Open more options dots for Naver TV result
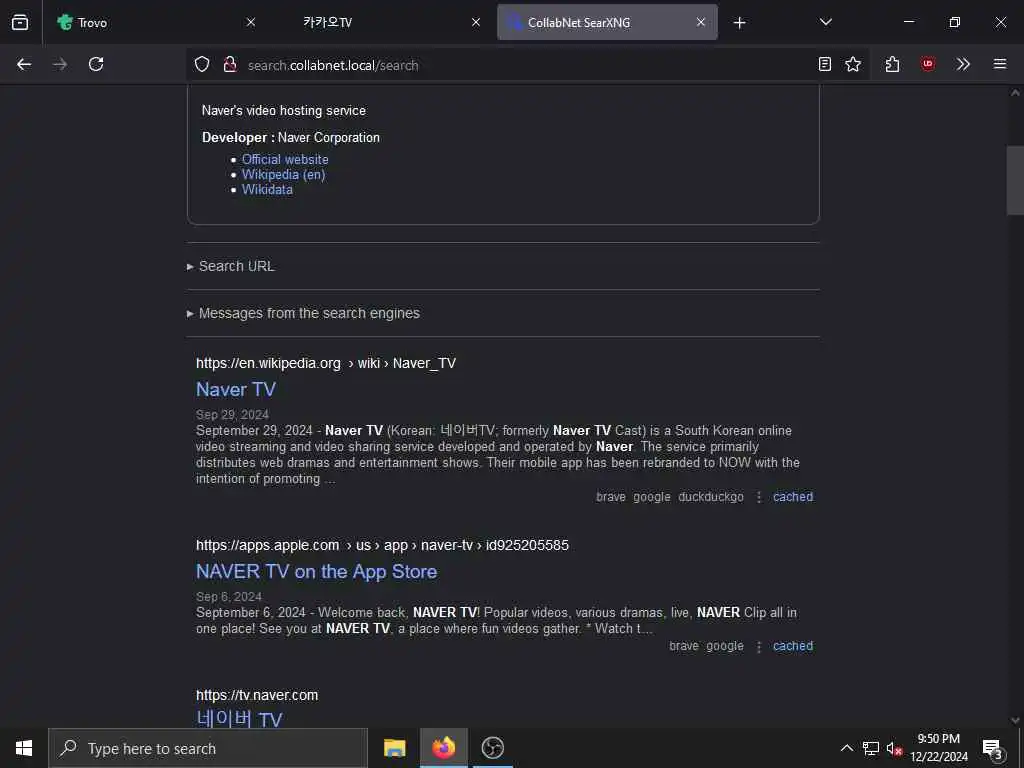Viewport: 1024px width, 768px height. click(x=758, y=497)
